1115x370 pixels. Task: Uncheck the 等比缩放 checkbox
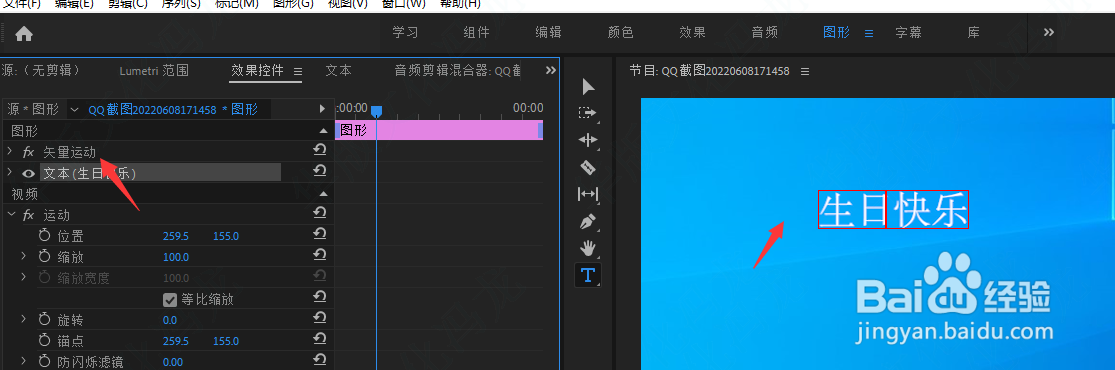pyautogui.click(x=169, y=300)
